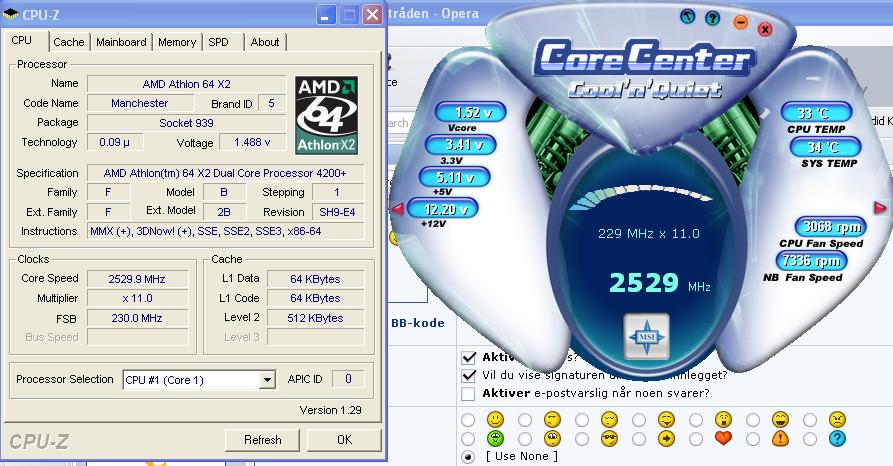Switch to the Cache tab
Screen dimensions: 893x466
pyautogui.click(x=69, y=42)
